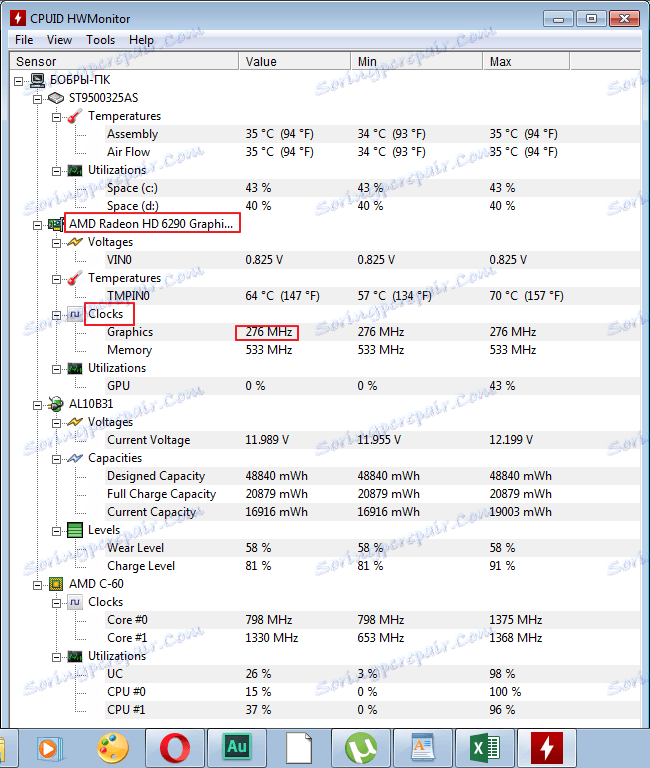Click the 276 MHz Graphics value
Screen dimensions: 650x768
click(x=269, y=332)
